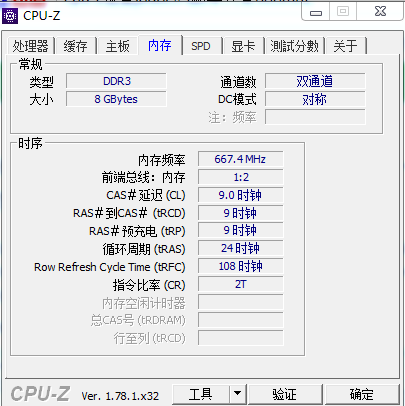Viewport: 405px width, 406px height.
Task: Expand the 工具 dropdown arrow
Action: (238, 395)
